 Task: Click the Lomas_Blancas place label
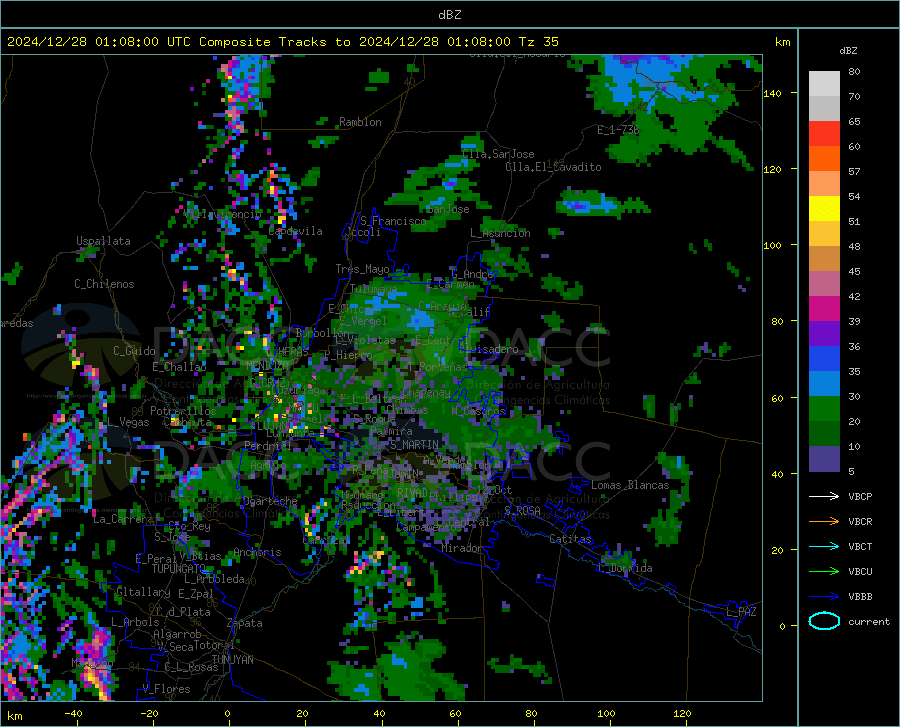point(630,485)
